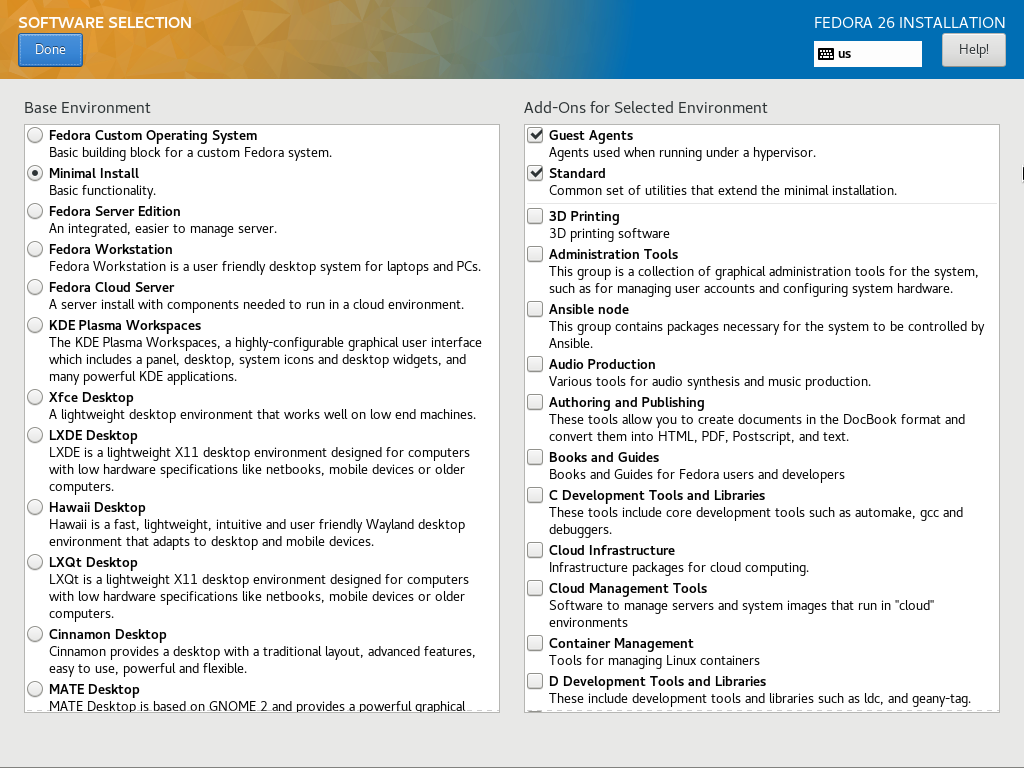Screen dimensions: 1024x768
Task: Select Fedora Server Edition environment
Action: click(x=36, y=211)
